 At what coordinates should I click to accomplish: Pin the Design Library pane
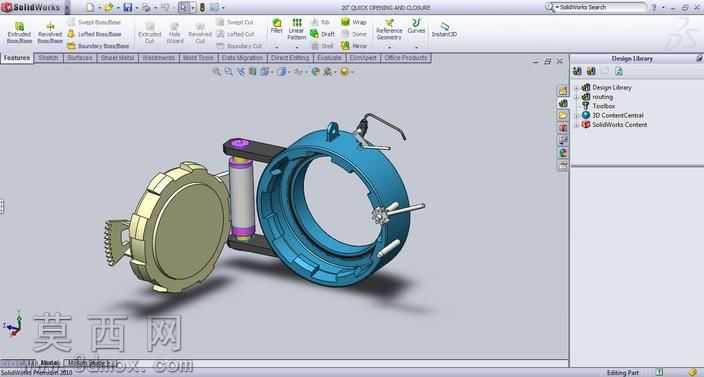(x=700, y=58)
